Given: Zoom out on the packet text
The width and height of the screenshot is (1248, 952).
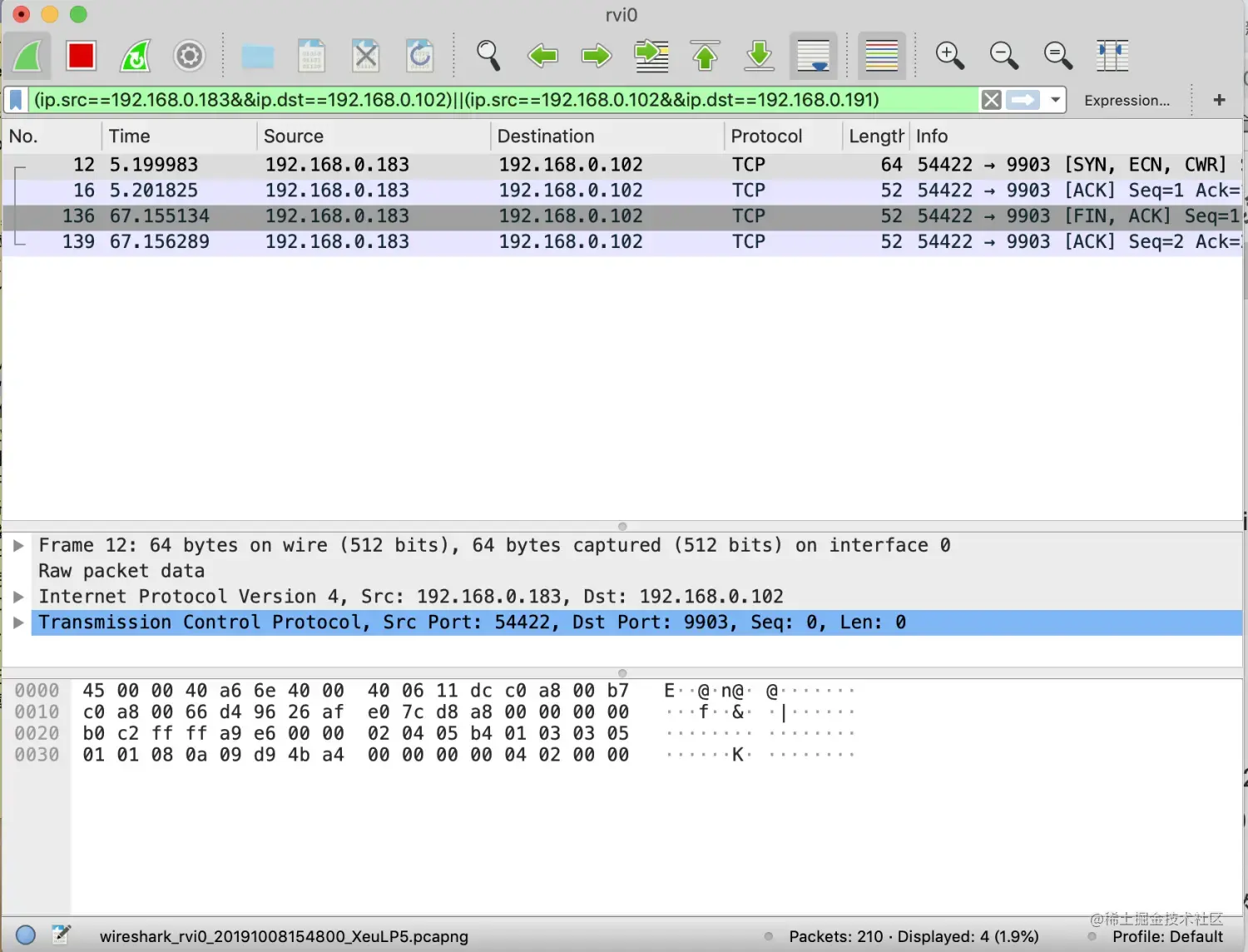Looking at the screenshot, I should [x=1003, y=56].
